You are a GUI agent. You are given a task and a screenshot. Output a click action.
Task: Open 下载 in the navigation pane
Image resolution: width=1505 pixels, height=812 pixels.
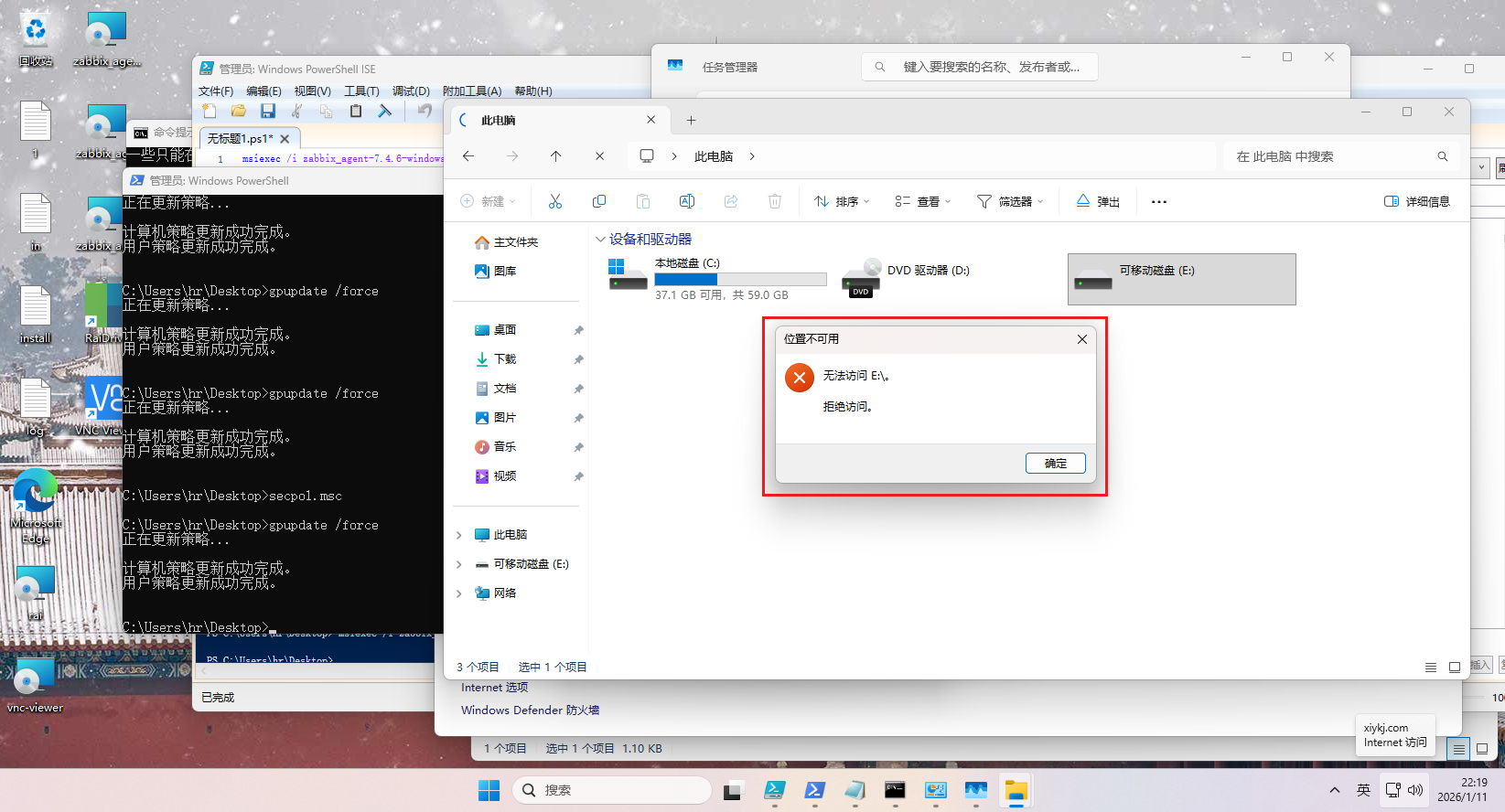click(504, 359)
